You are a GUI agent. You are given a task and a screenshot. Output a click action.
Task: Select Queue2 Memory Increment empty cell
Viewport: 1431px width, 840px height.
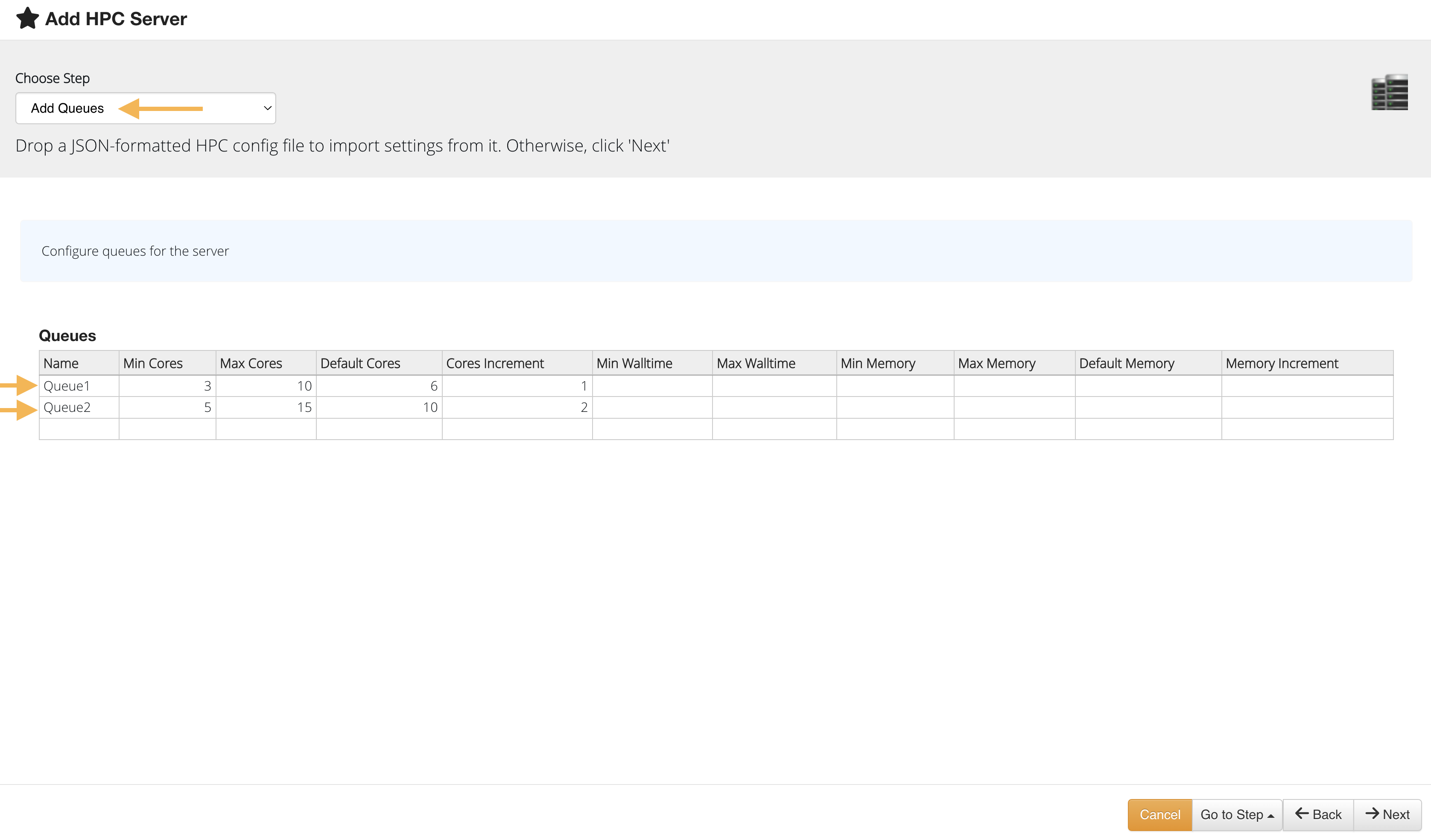click(x=1307, y=408)
